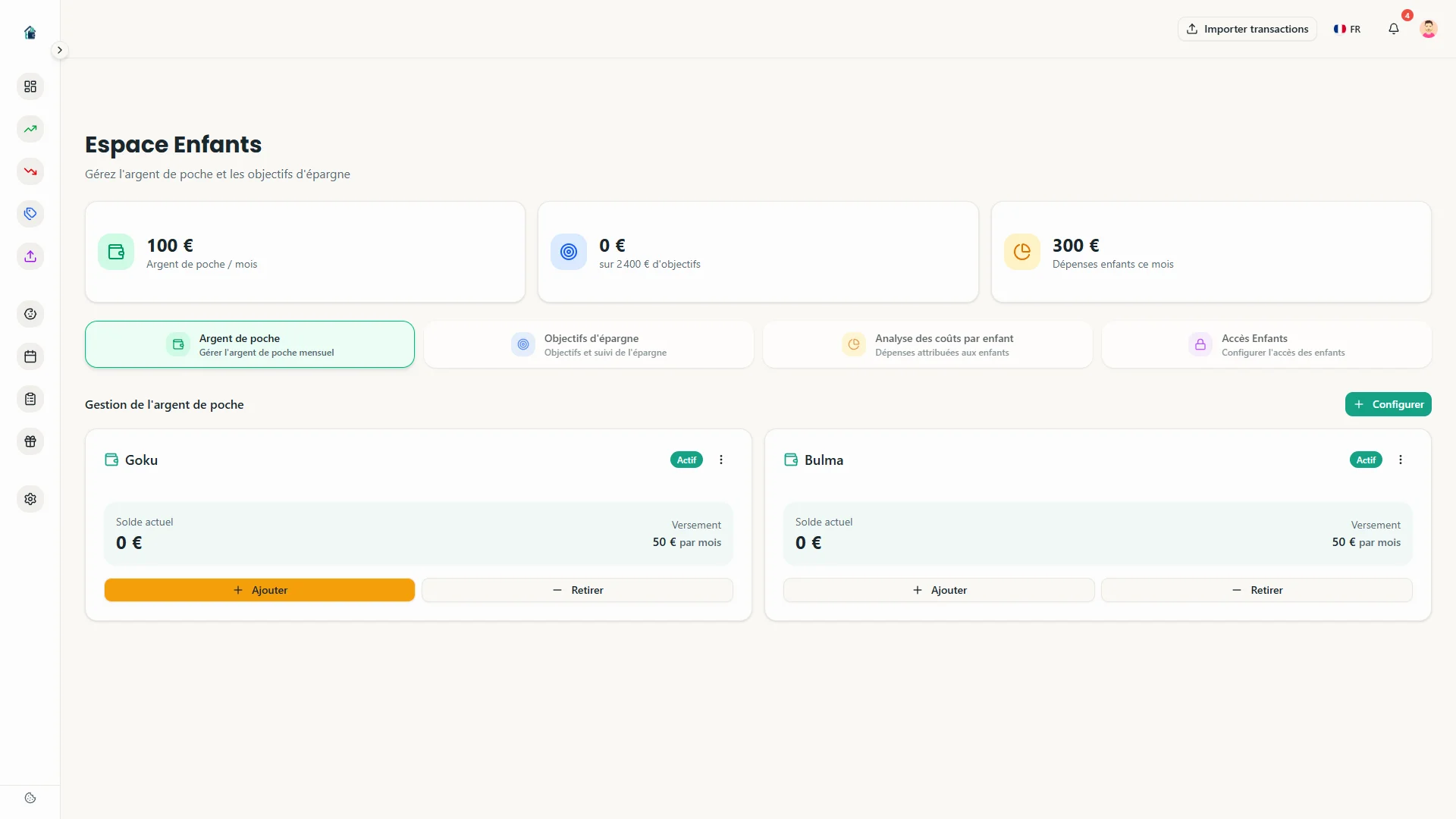Open Bulma's three-dot options menu

click(1401, 460)
